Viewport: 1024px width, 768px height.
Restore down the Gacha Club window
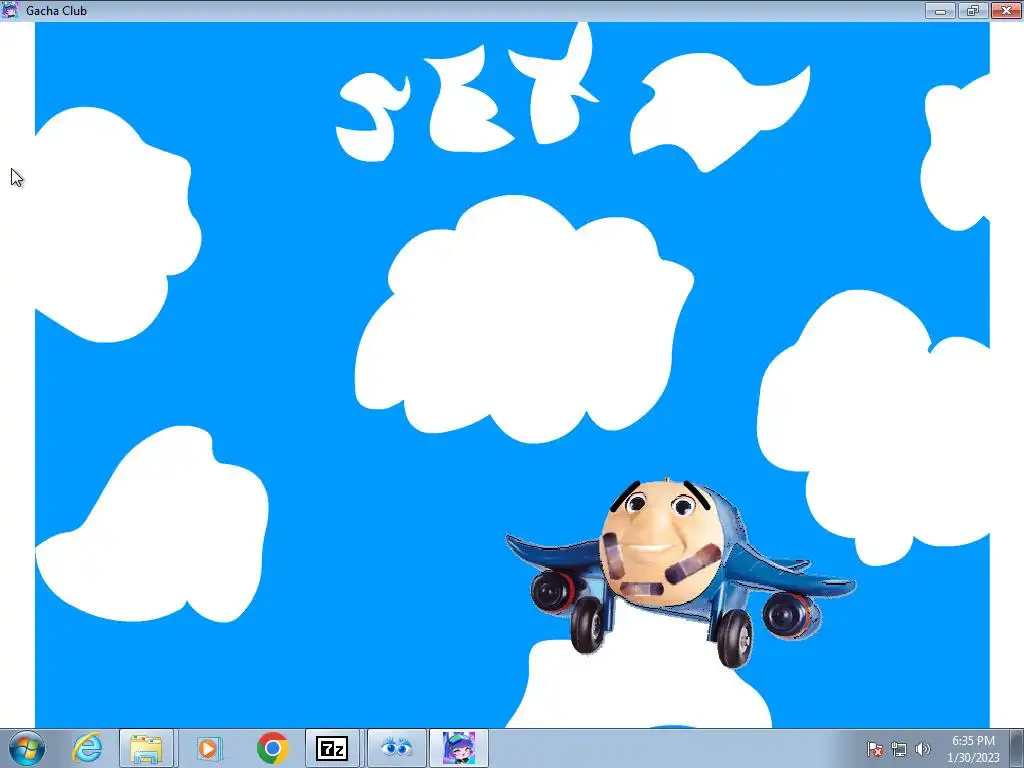[x=973, y=10]
